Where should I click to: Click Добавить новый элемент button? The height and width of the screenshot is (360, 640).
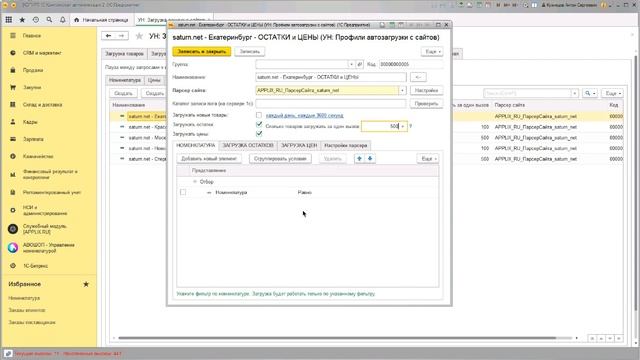[x=209, y=158]
